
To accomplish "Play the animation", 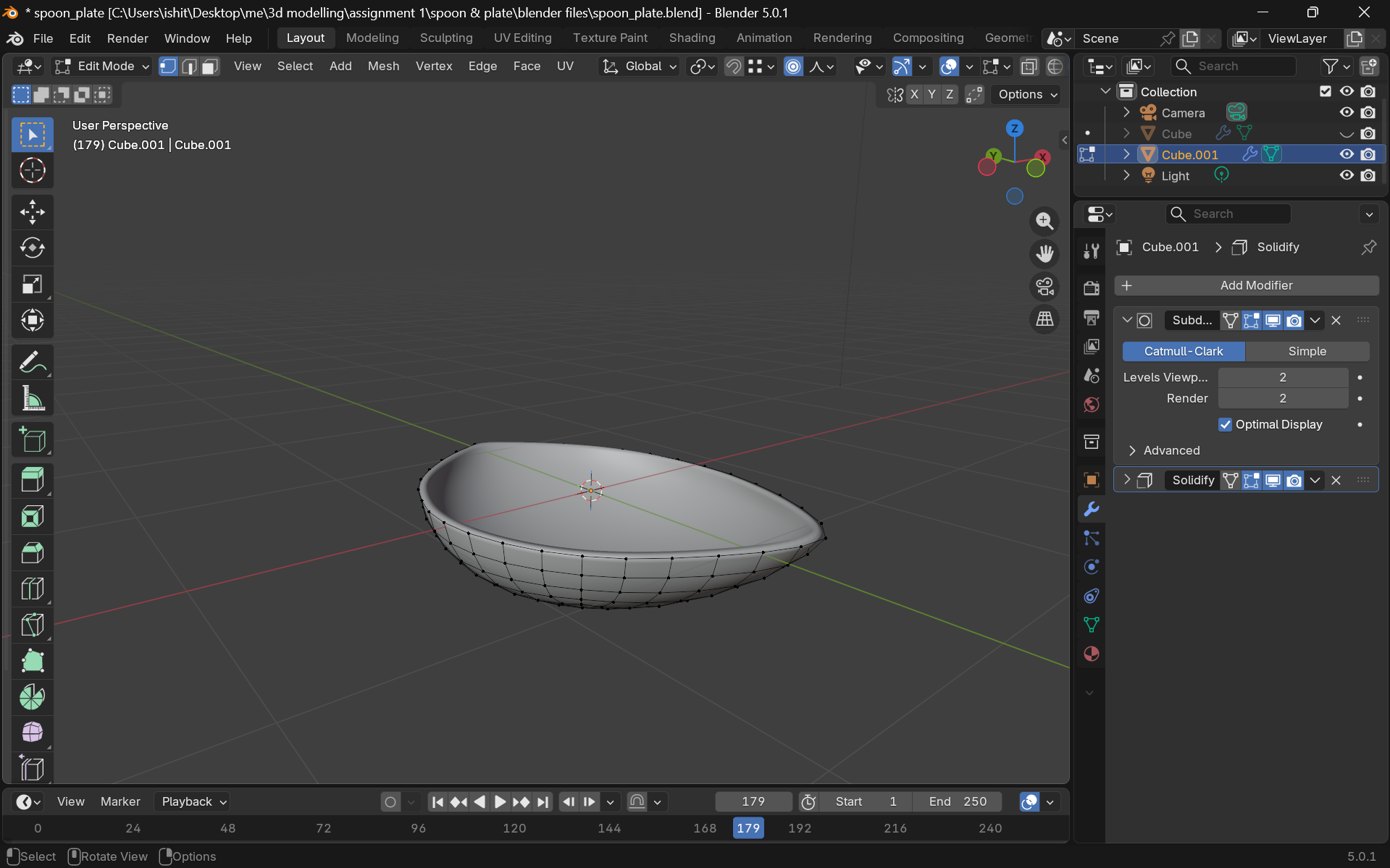I will click(500, 802).
